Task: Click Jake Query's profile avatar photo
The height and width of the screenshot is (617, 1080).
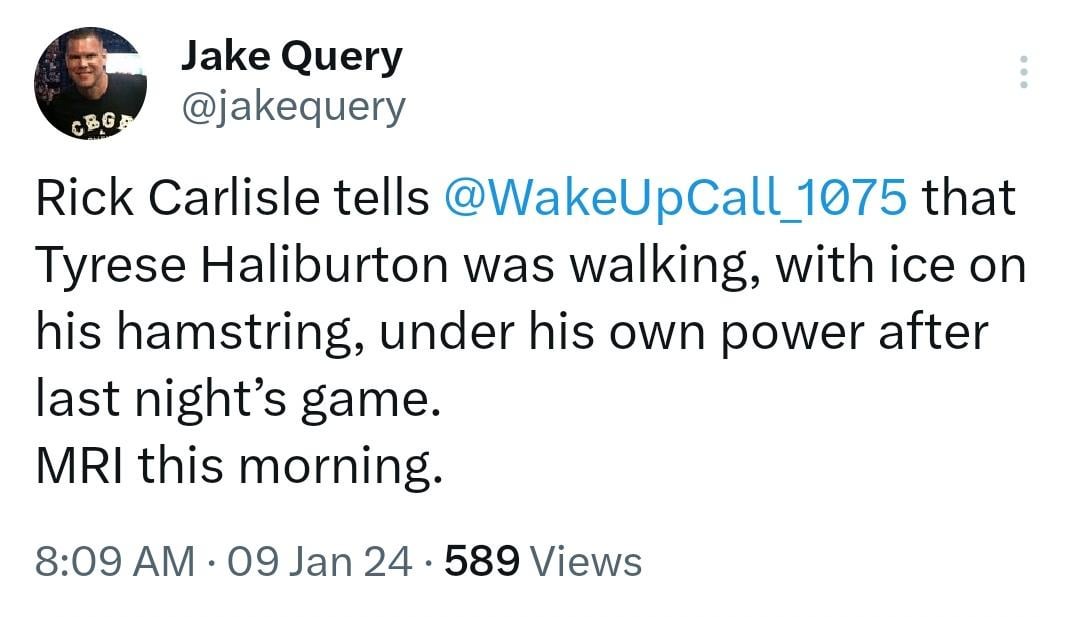Action: coord(90,83)
